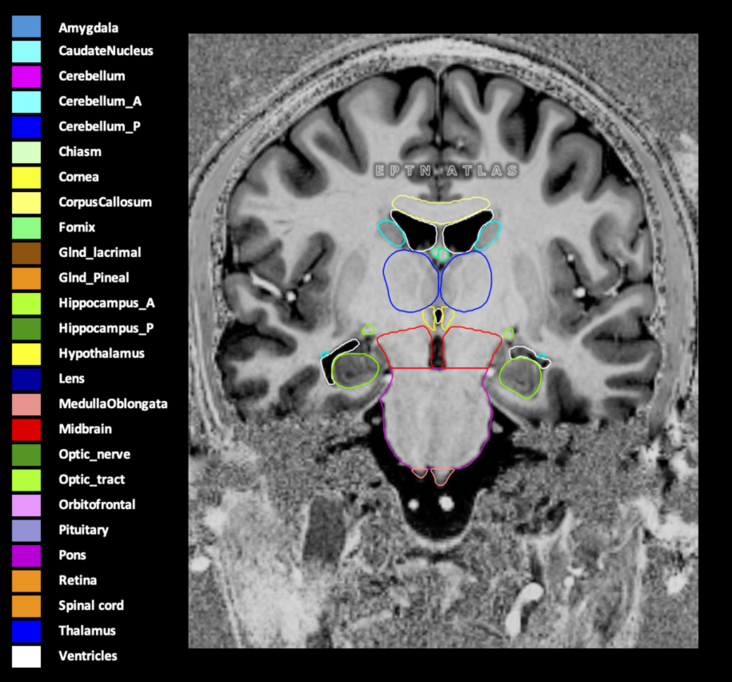Click the 'Hippocampus_P' label
Image resolution: width=732 pixels, height=682 pixels.
coord(106,329)
